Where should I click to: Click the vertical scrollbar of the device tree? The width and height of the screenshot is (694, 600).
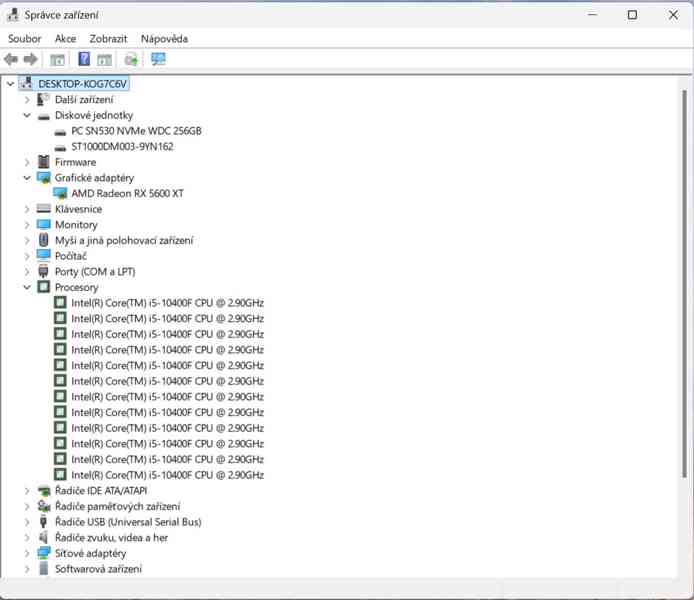pos(685,283)
